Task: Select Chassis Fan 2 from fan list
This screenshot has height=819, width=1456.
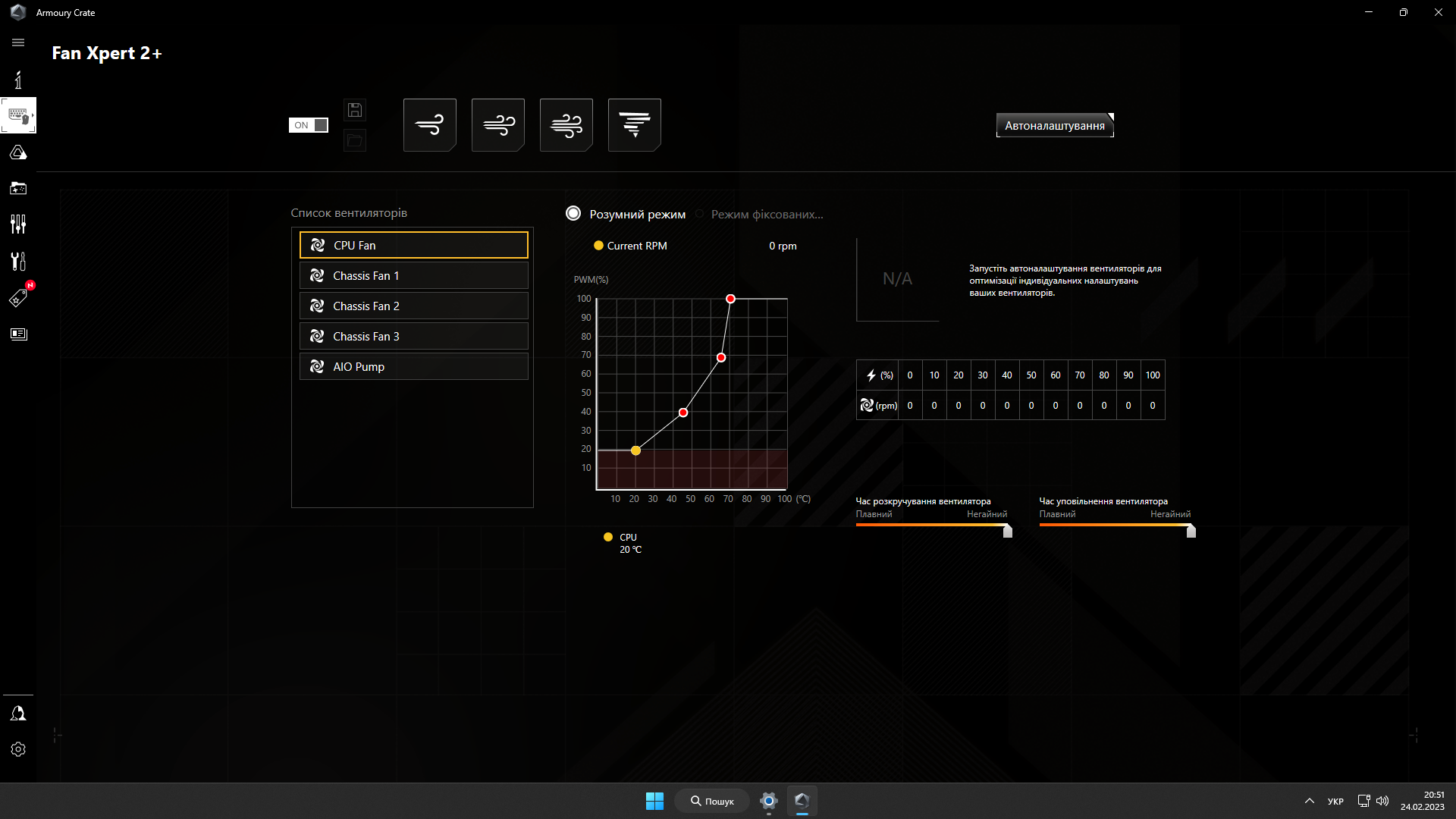Action: [x=413, y=306]
